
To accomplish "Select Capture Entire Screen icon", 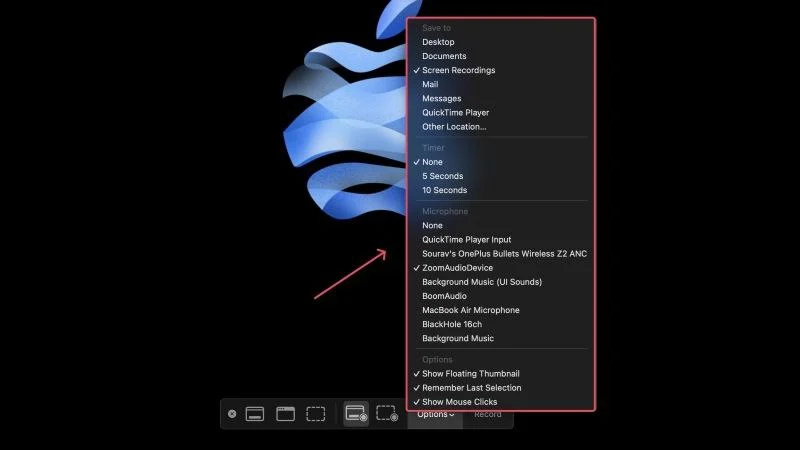I will click(255, 414).
